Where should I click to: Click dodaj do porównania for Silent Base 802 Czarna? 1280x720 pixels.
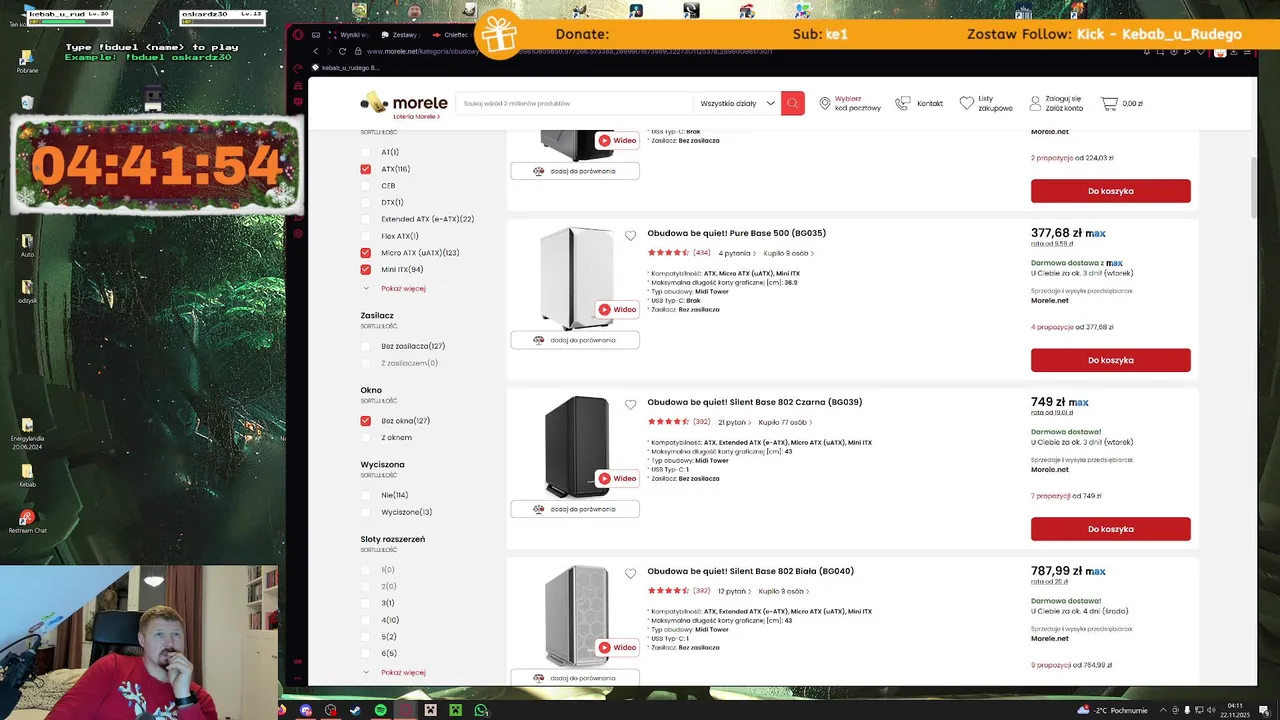pyautogui.click(x=575, y=509)
